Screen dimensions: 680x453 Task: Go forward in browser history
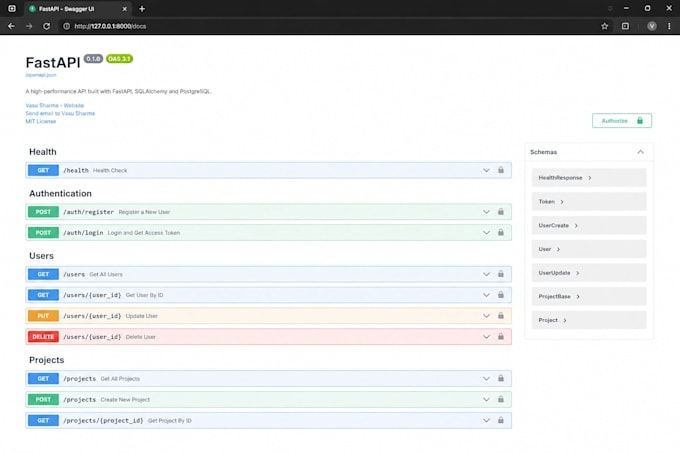click(29, 26)
